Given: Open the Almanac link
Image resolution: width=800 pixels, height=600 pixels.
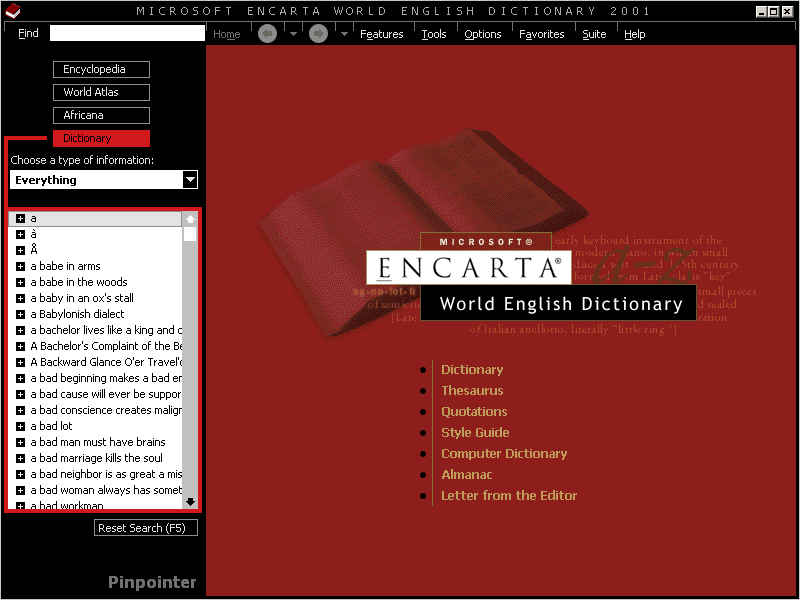Looking at the screenshot, I should (466, 474).
